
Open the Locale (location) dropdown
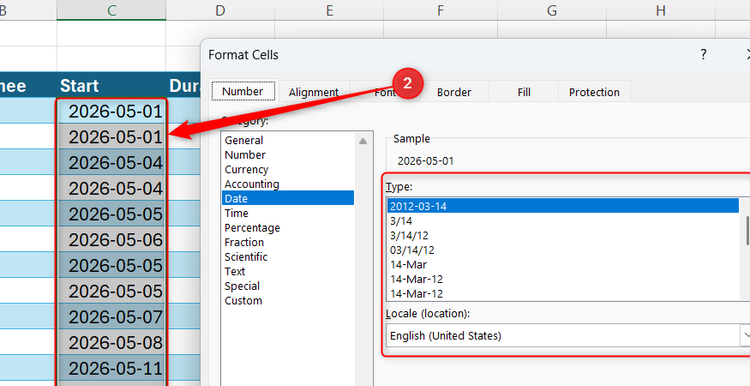[745, 336]
